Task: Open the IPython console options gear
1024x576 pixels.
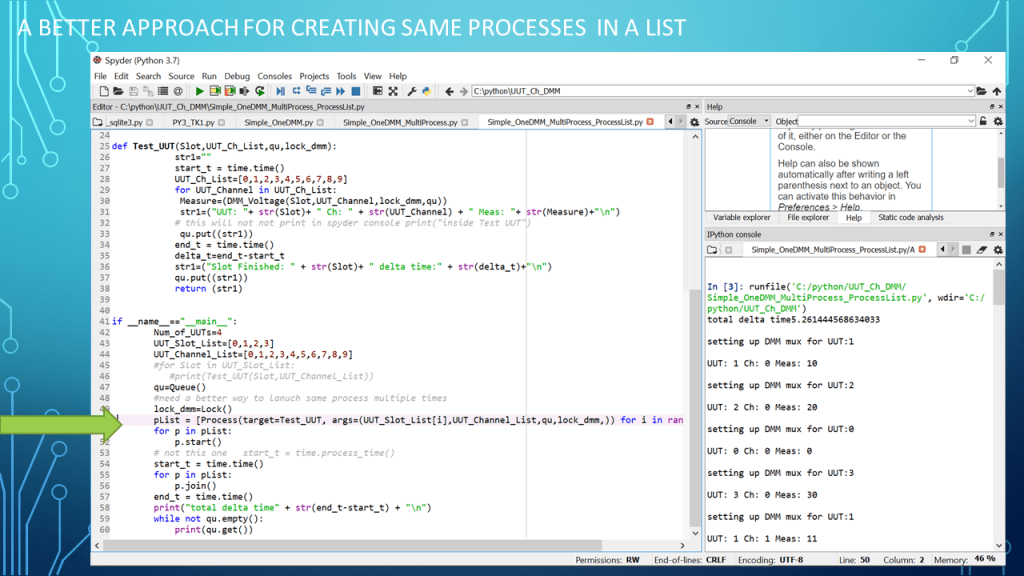Action: pyautogui.click(x=997, y=250)
